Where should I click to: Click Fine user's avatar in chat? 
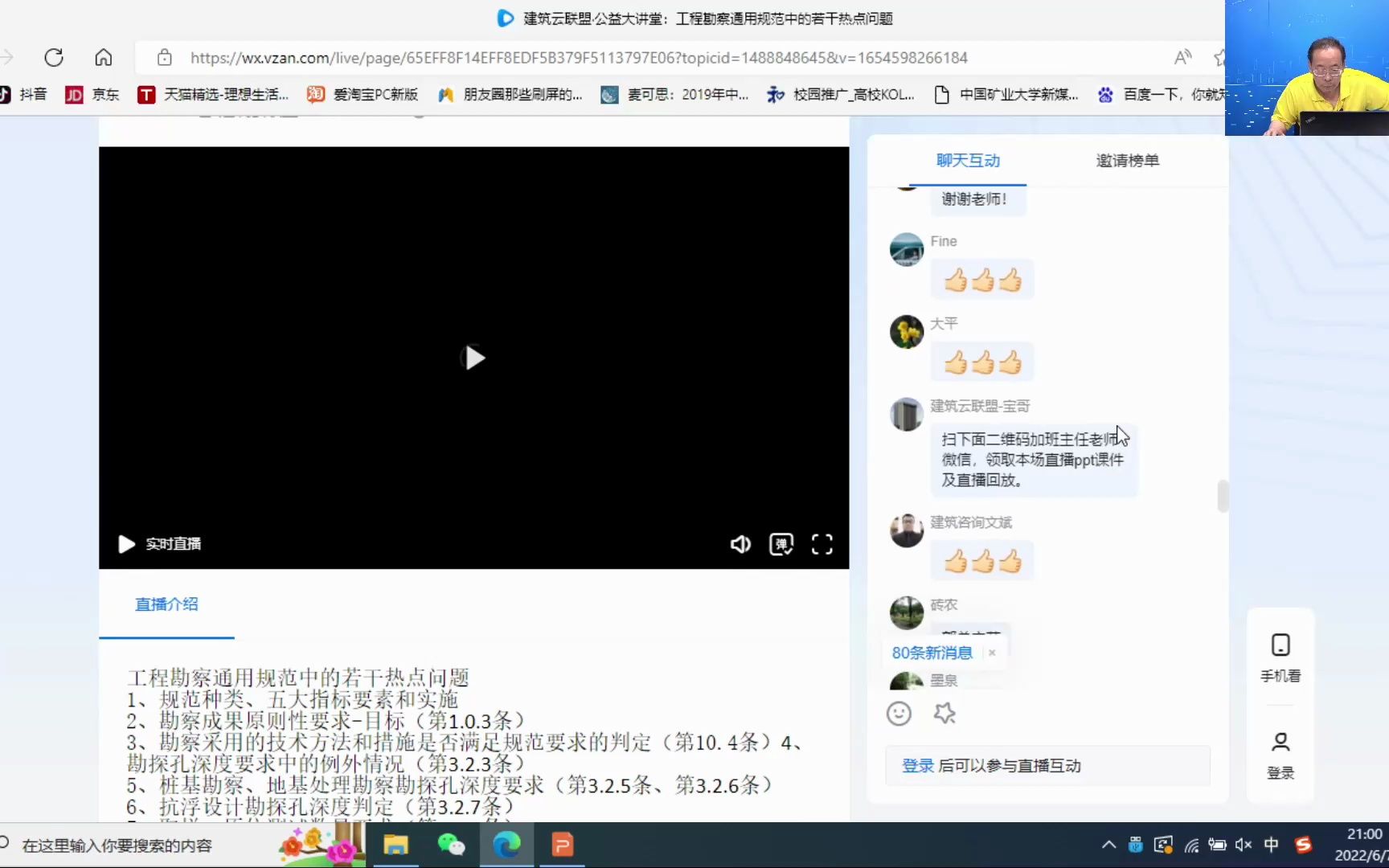coord(907,249)
